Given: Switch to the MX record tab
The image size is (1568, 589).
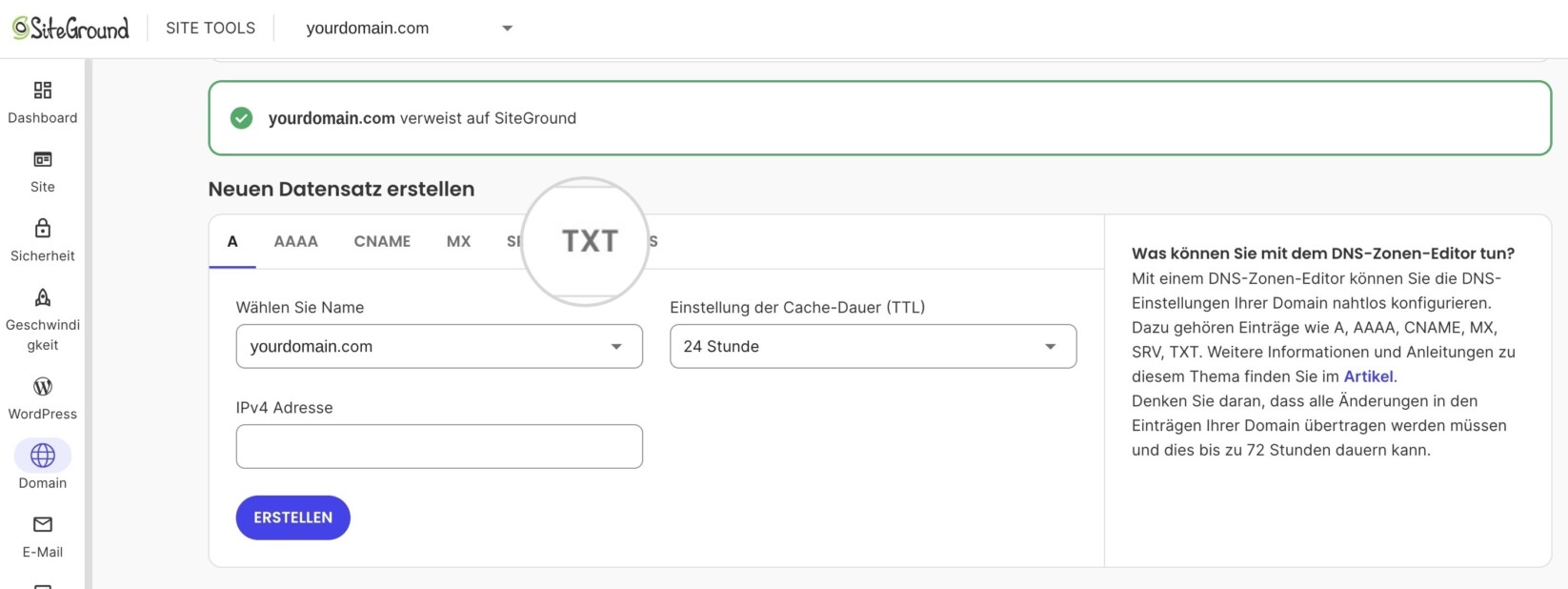Looking at the screenshot, I should click(x=458, y=241).
